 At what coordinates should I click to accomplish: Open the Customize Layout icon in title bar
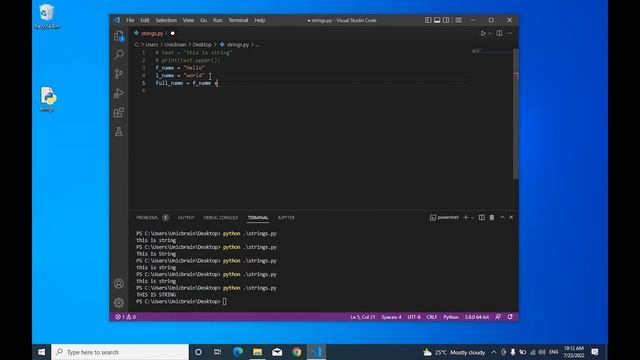459,20
